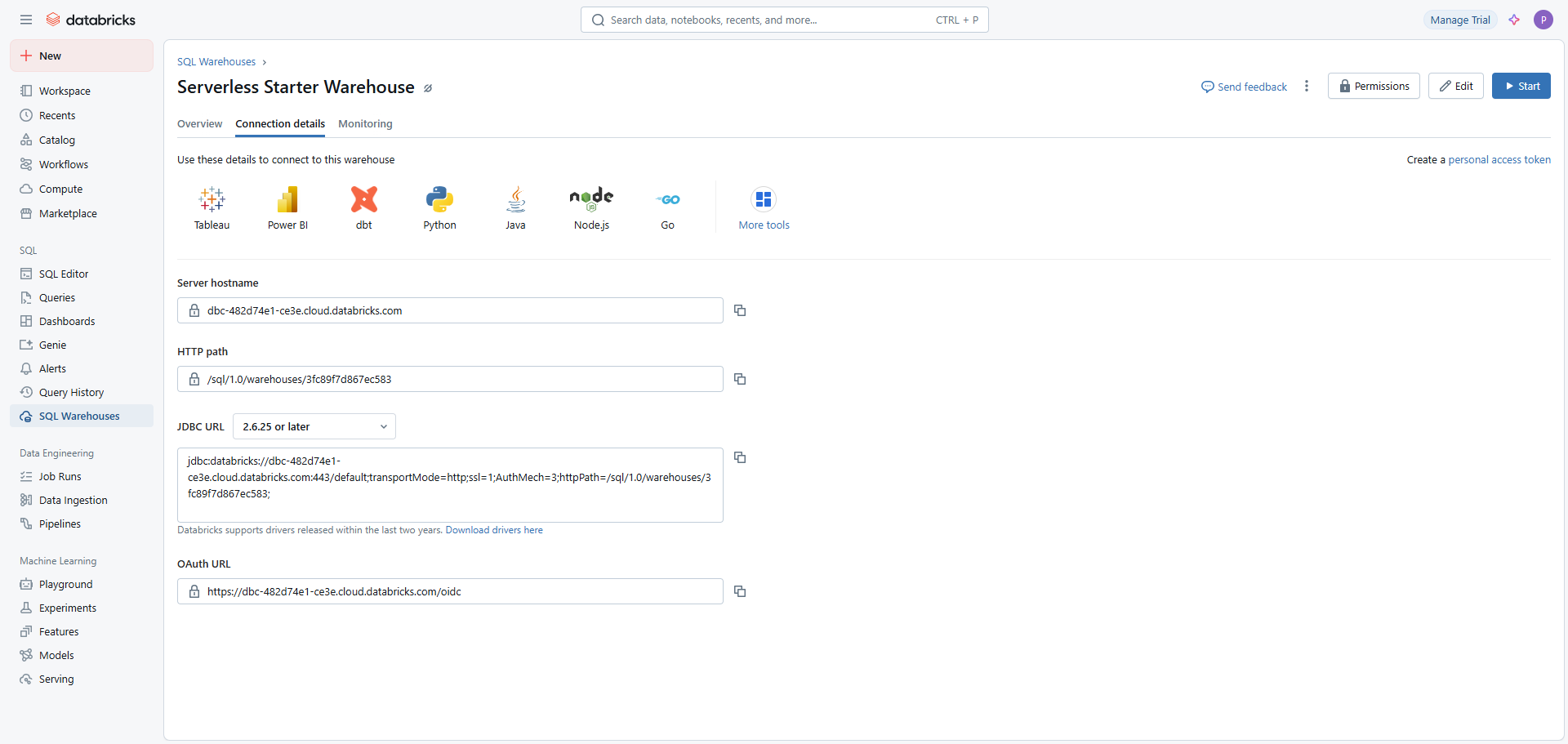
Task: Click the JDBC URL text area
Action: [x=450, y=485]
